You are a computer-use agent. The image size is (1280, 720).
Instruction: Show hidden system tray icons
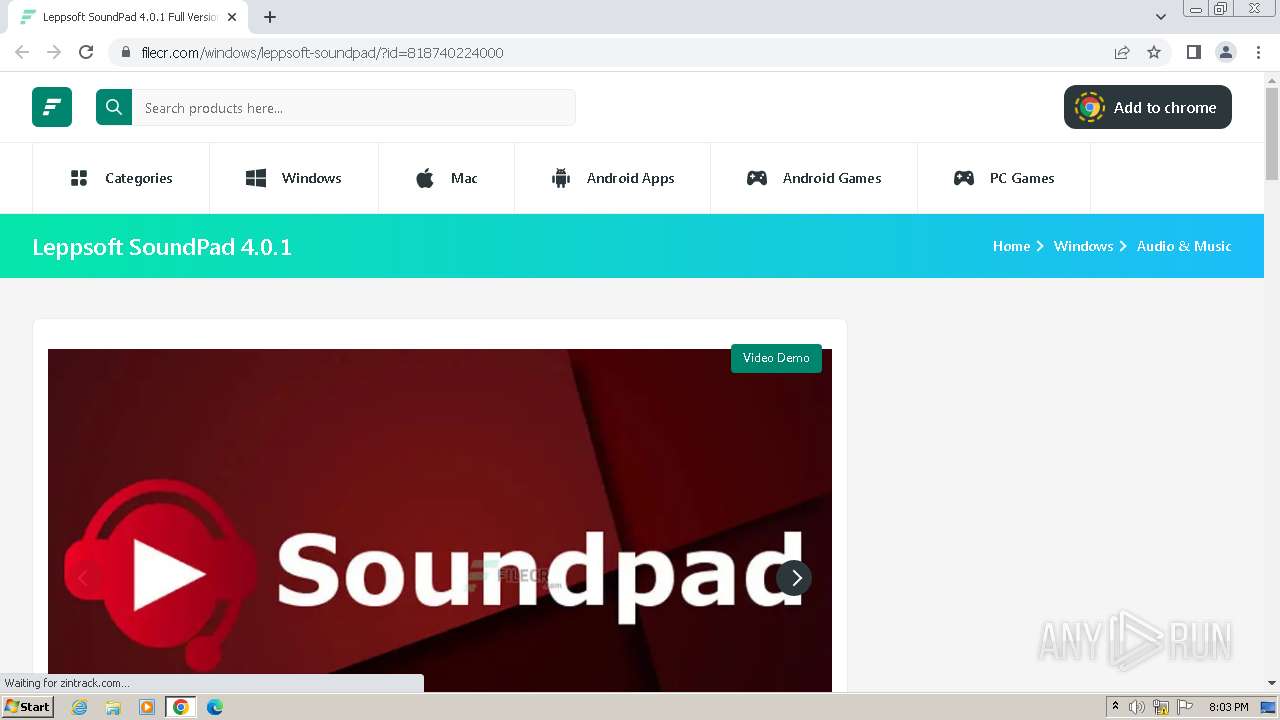coord(1115,707)
